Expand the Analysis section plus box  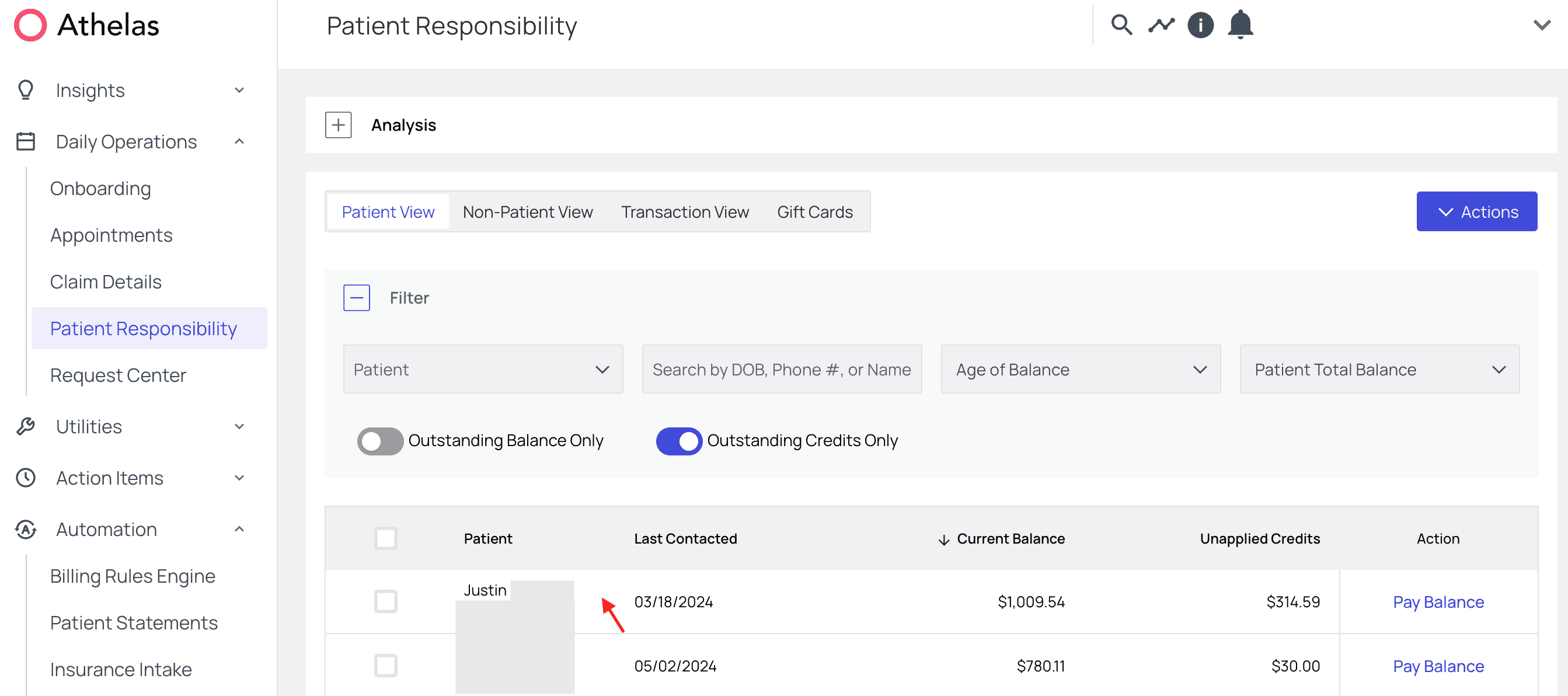click(x=339, y=125)
